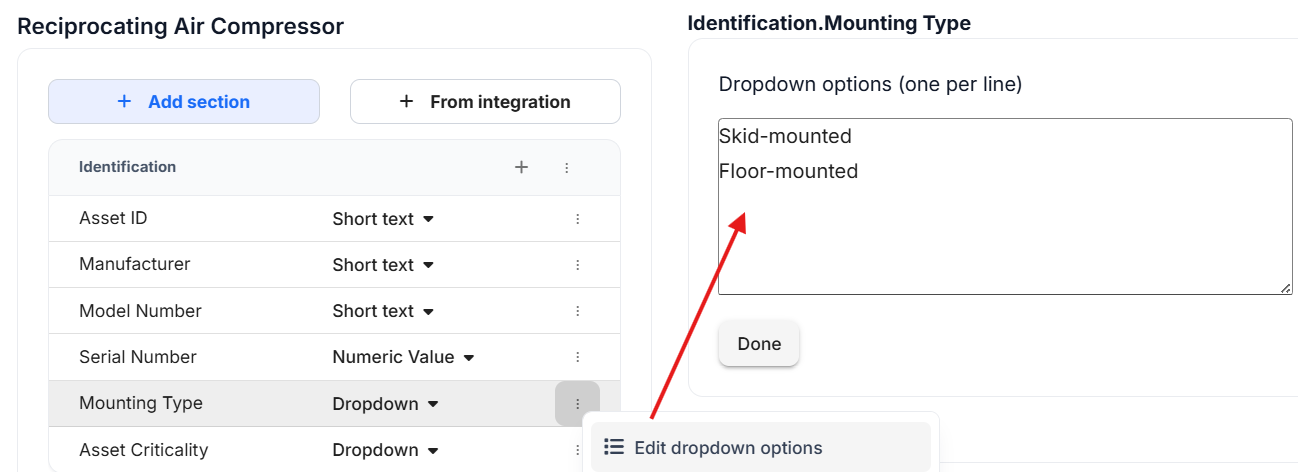This screenshot has height=472, width=1298.
Task: Open Serial Number row options menu
Action: coord(577,357)
